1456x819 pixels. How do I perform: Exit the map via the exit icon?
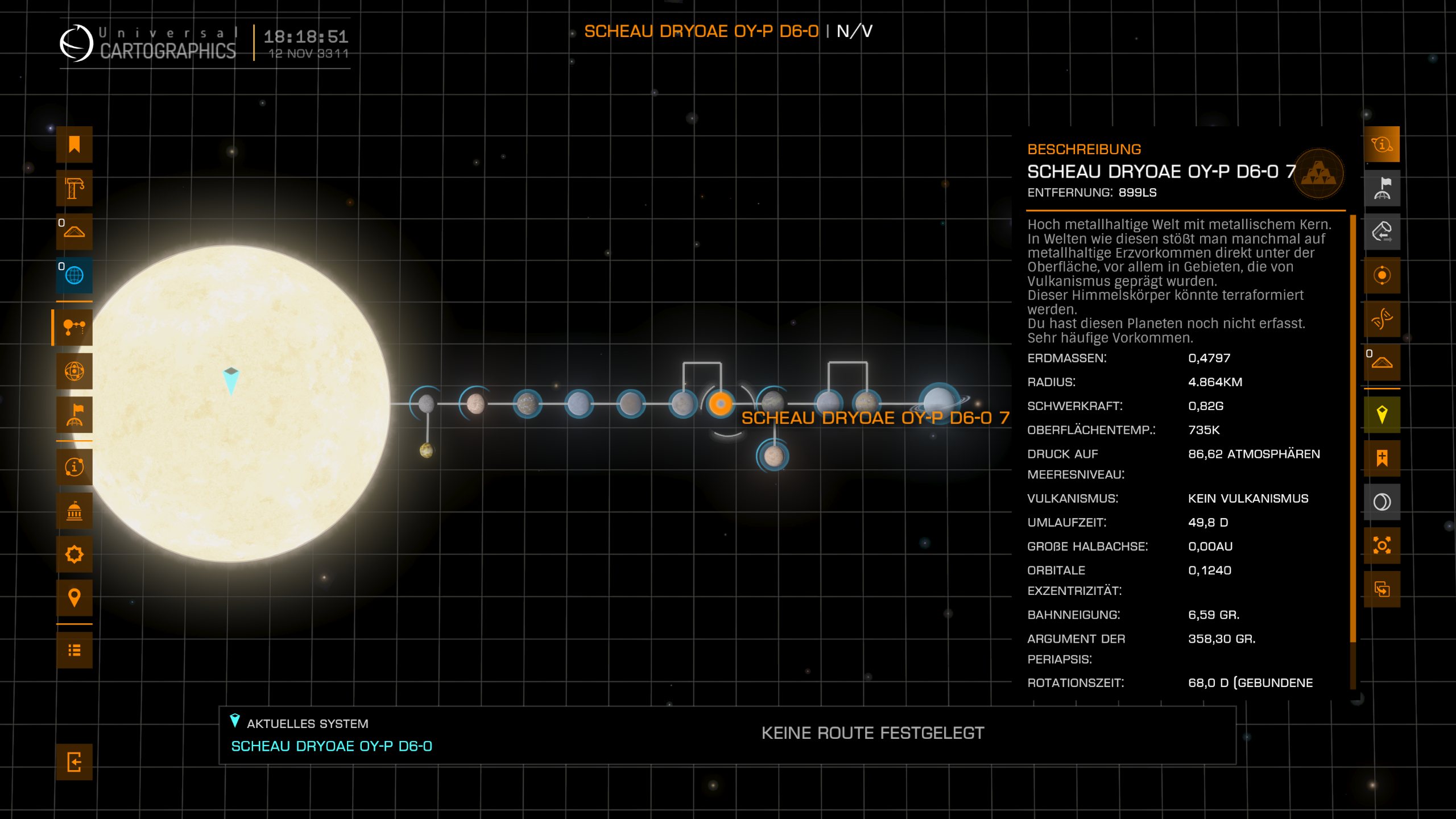[74, 762]
